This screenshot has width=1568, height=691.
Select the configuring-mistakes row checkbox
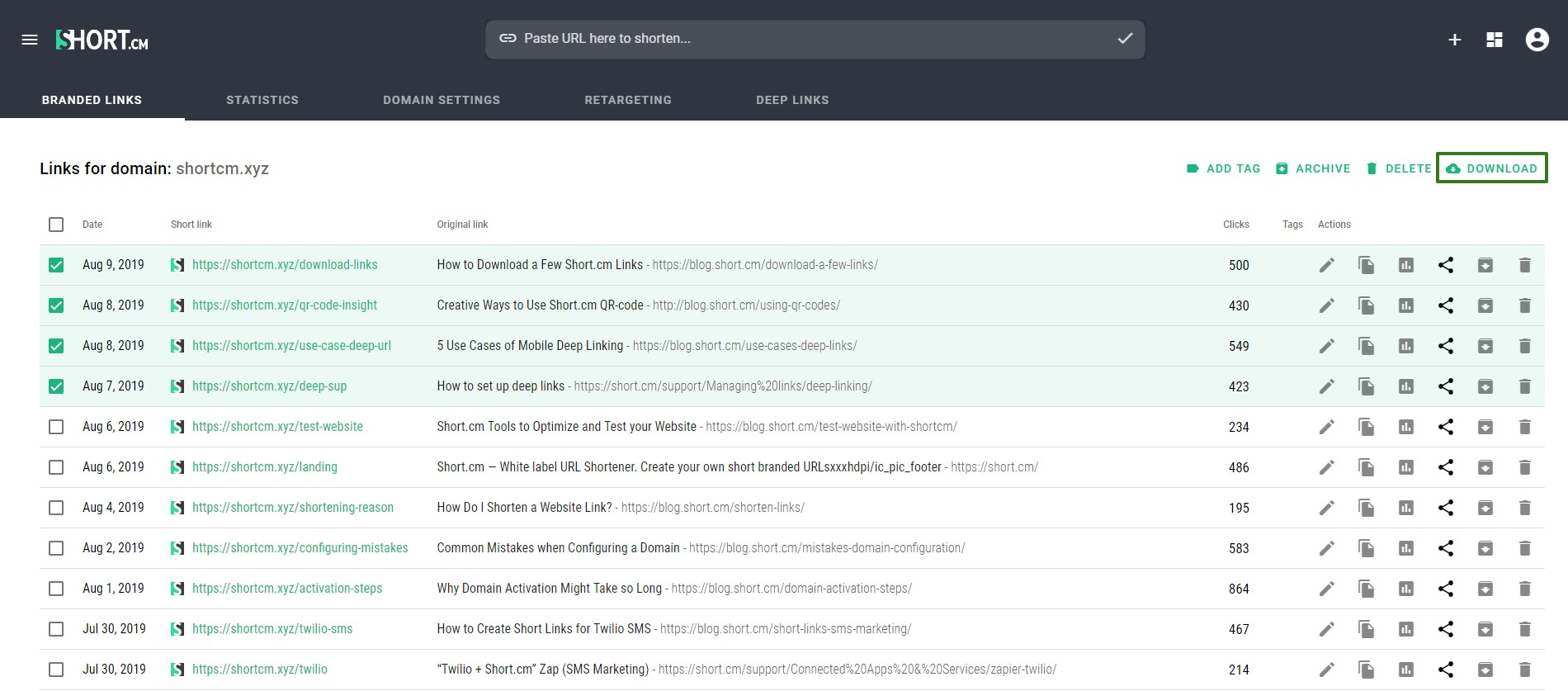[x=56, y=548]
